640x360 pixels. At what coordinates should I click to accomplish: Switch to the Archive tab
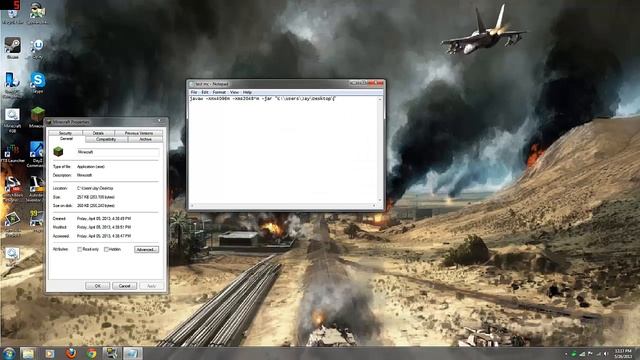pos(145,139)
